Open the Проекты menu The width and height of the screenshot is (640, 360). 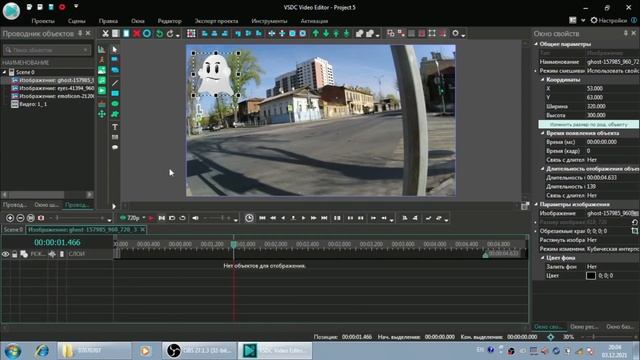click(x=43, y=21)
